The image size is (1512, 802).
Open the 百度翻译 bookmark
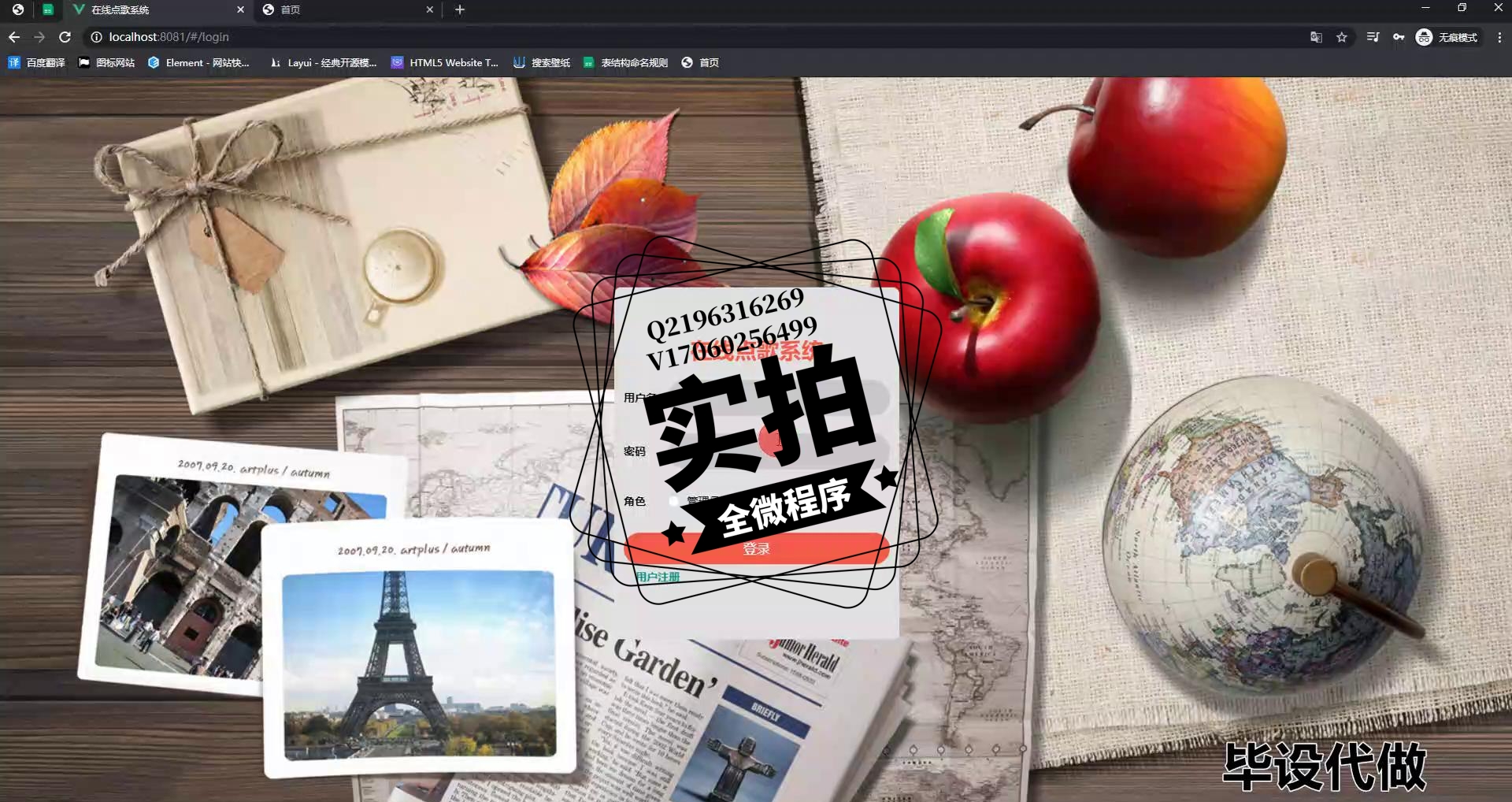[x=36, y=62]
